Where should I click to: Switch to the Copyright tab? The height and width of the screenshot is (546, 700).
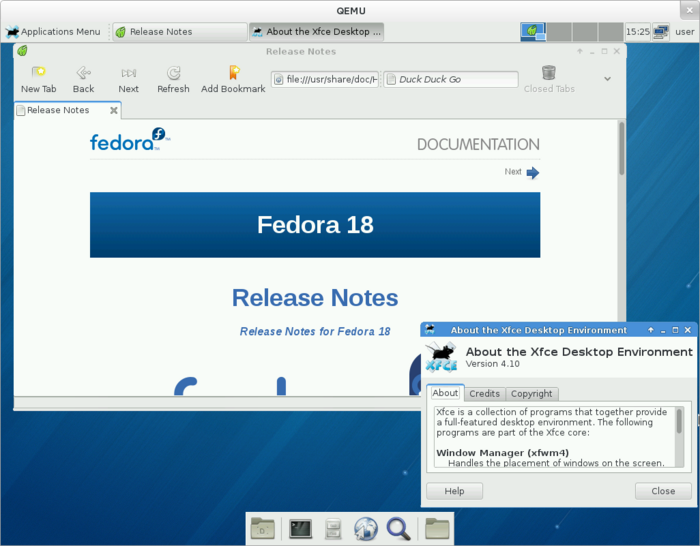click(x=531, y=394)
